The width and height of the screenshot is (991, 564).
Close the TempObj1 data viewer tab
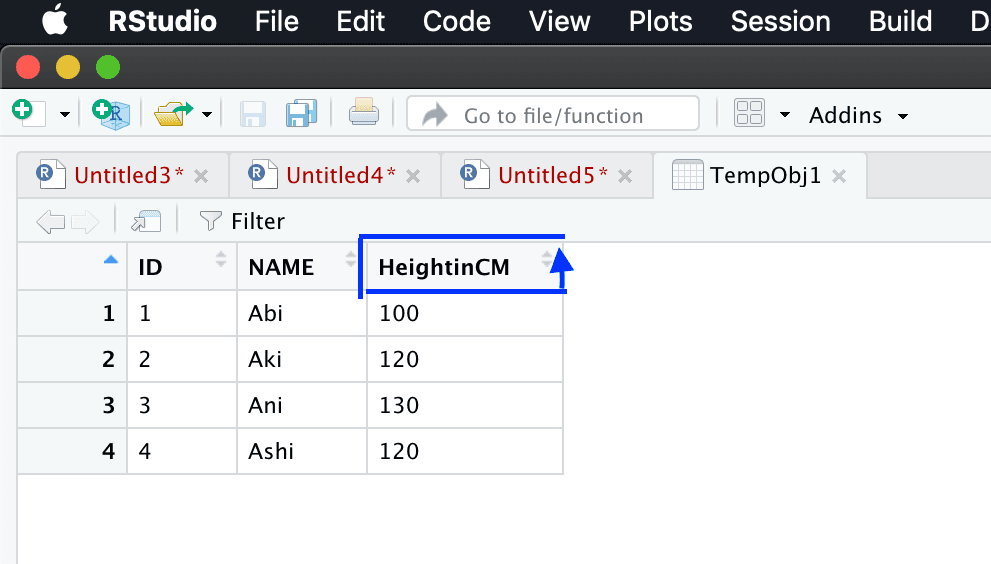pyautogui.click(x=839, y=176)
